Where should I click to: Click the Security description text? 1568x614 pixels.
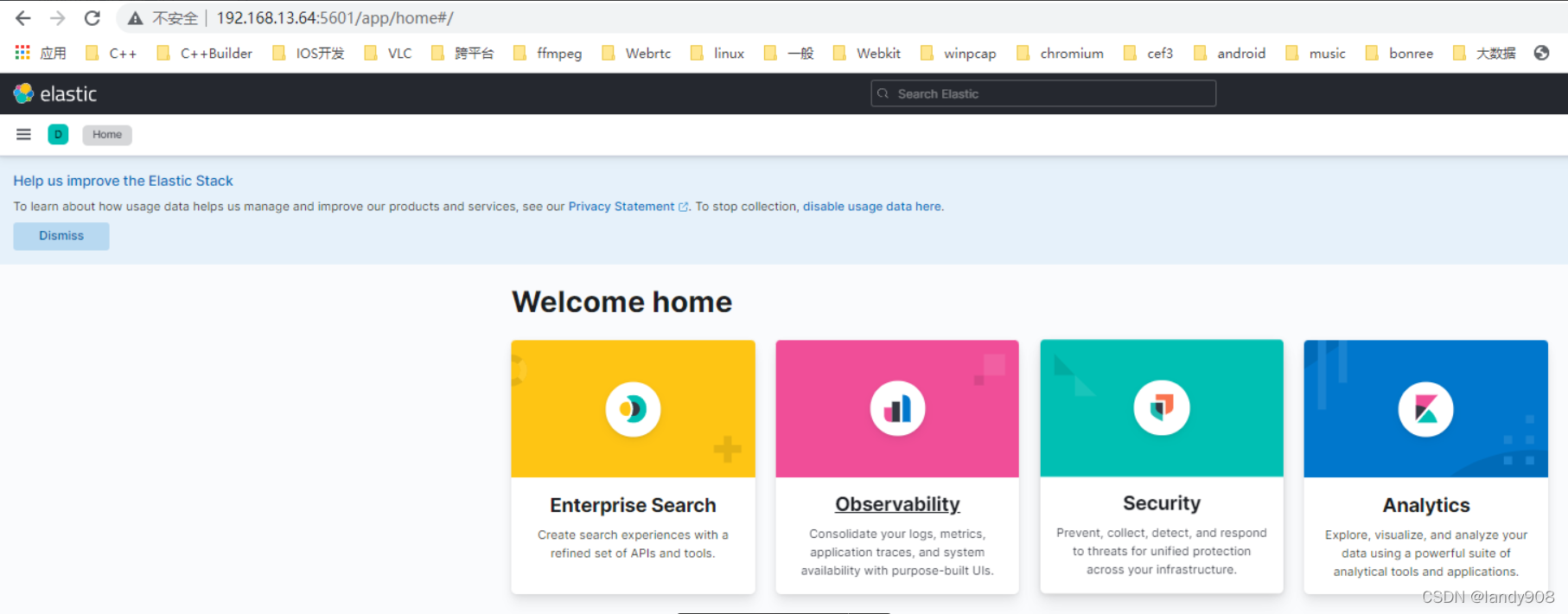(x=1162, y=552)
